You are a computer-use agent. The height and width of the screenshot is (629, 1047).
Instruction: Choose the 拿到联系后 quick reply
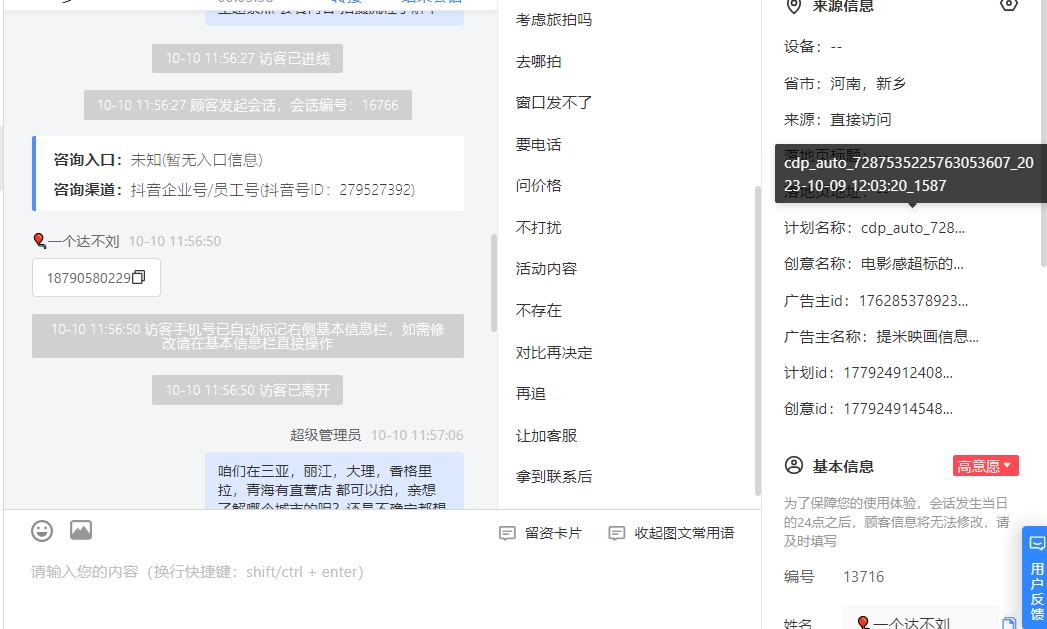coord(554,477)
